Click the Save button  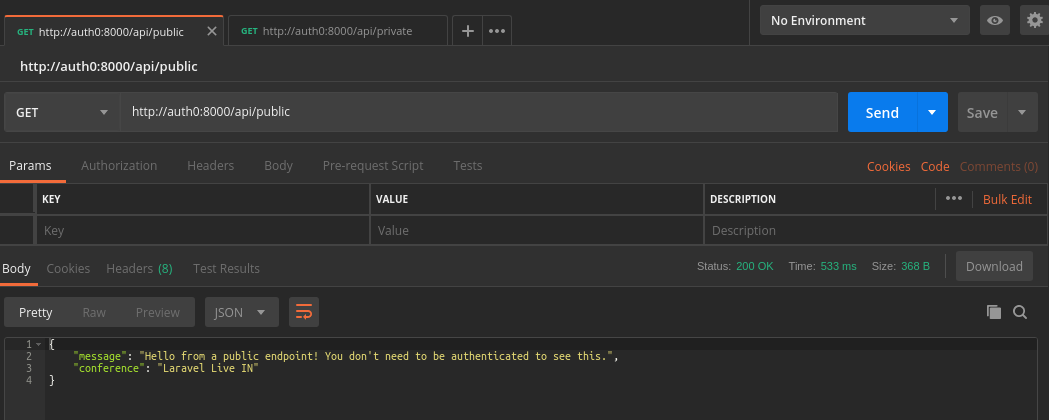(982, 112)
